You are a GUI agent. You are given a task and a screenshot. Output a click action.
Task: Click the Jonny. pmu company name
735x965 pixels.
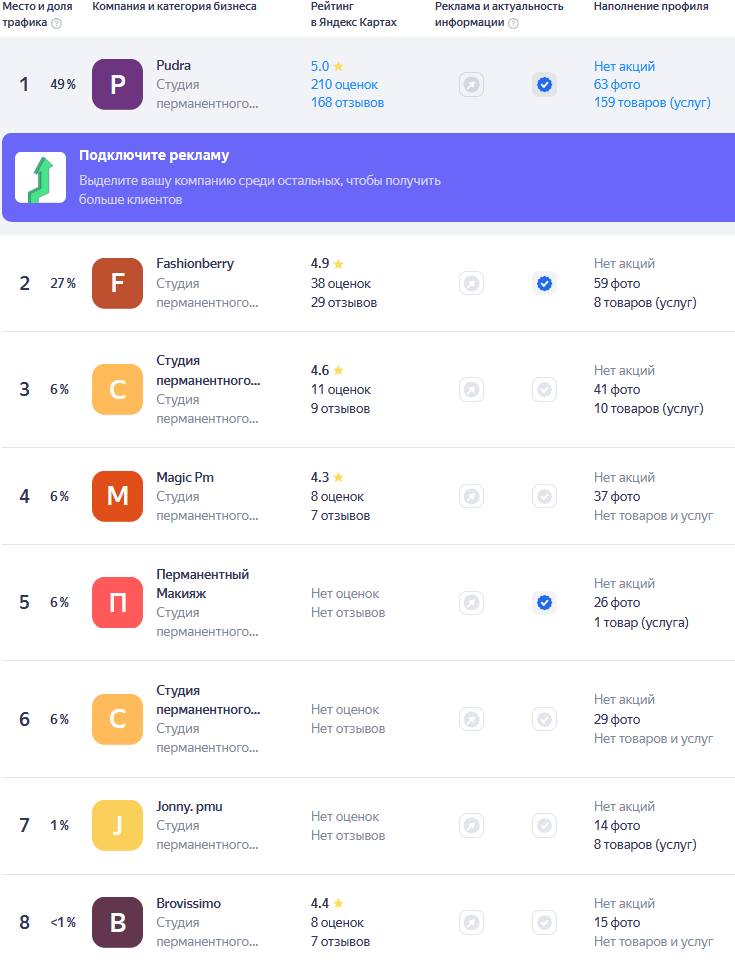point(190,806)
